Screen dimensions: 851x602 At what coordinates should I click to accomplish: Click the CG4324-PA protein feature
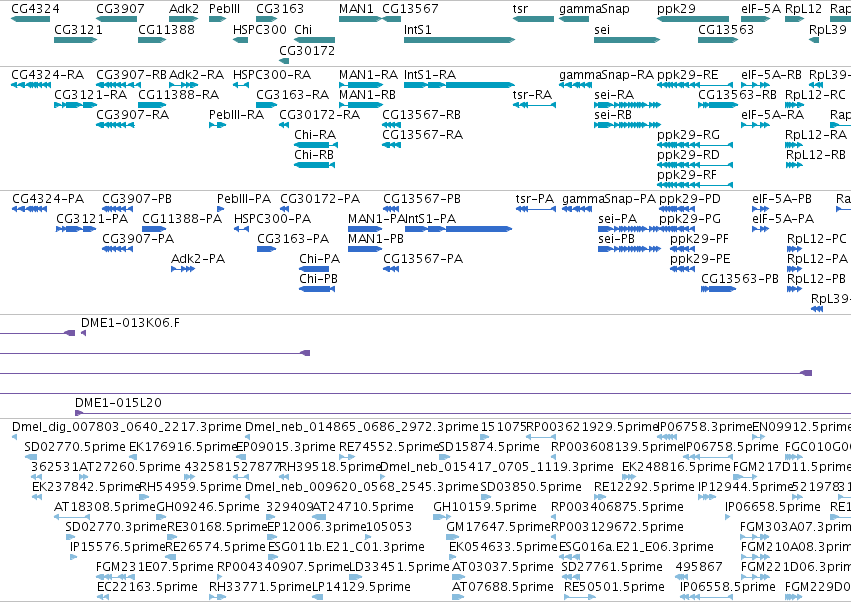tap(29, 209)
